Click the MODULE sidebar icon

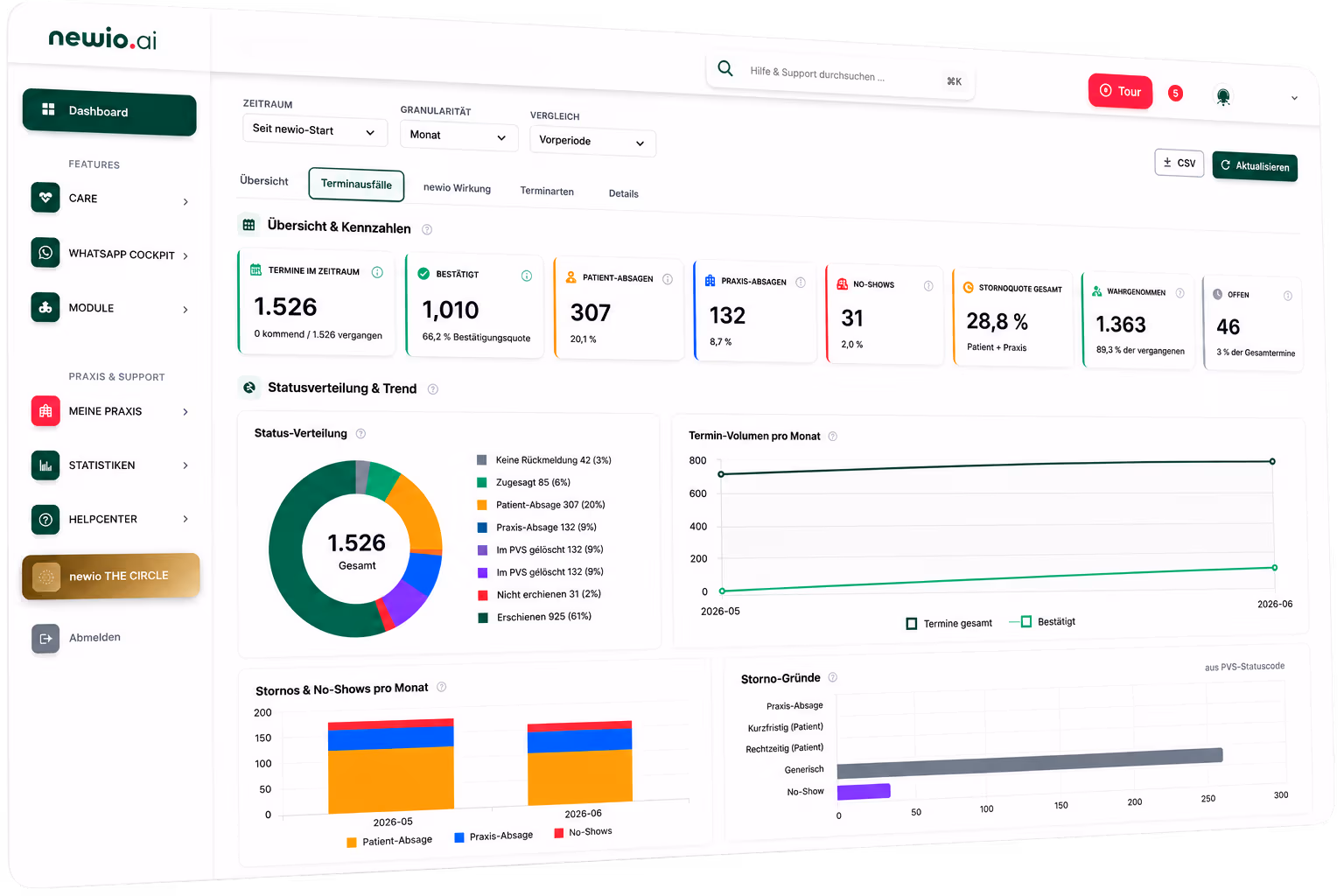[45, 307]
